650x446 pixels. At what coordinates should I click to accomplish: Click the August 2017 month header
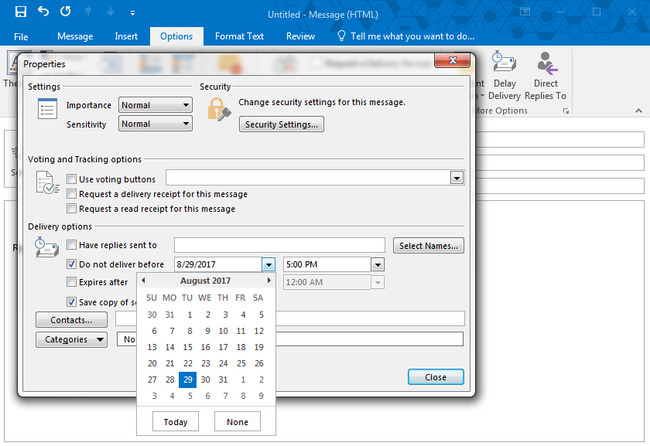pos(205,281)
